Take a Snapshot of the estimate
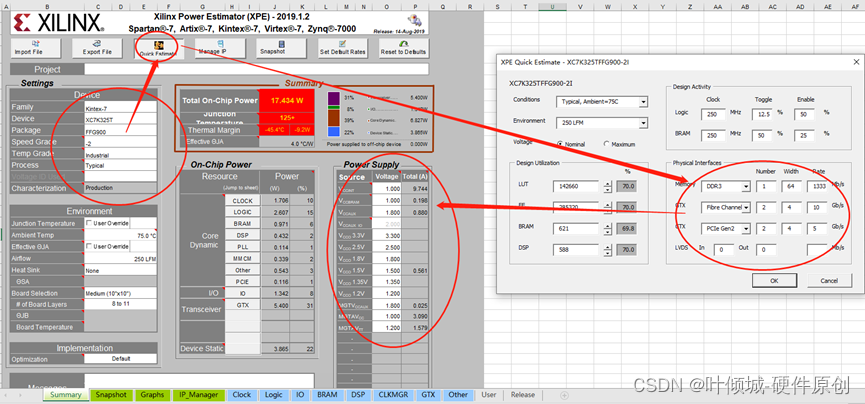 tap(281, 48)
